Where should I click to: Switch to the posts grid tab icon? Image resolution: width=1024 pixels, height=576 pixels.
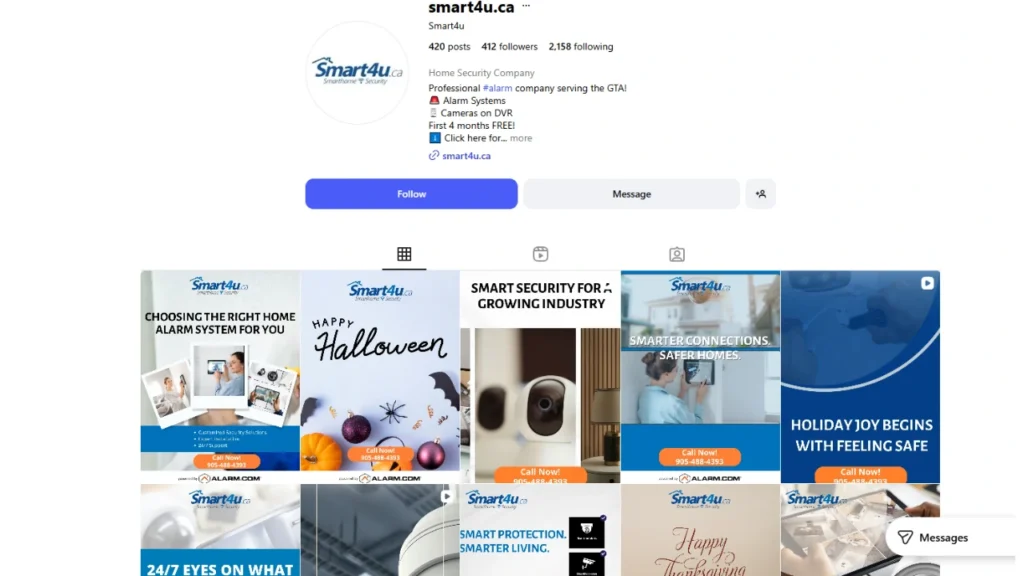click(x=404, y=254)
